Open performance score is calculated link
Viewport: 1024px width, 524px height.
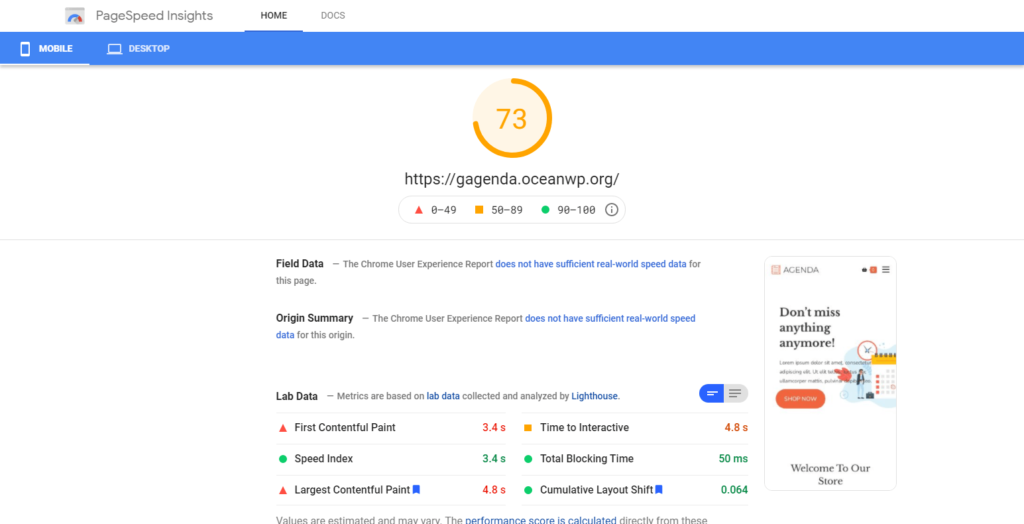click(x=541, y=520)
